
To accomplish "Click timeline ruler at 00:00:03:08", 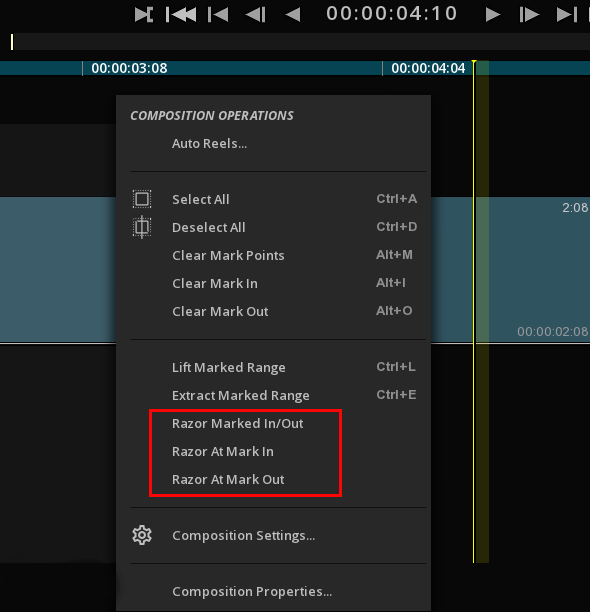I will click(129, 68).
